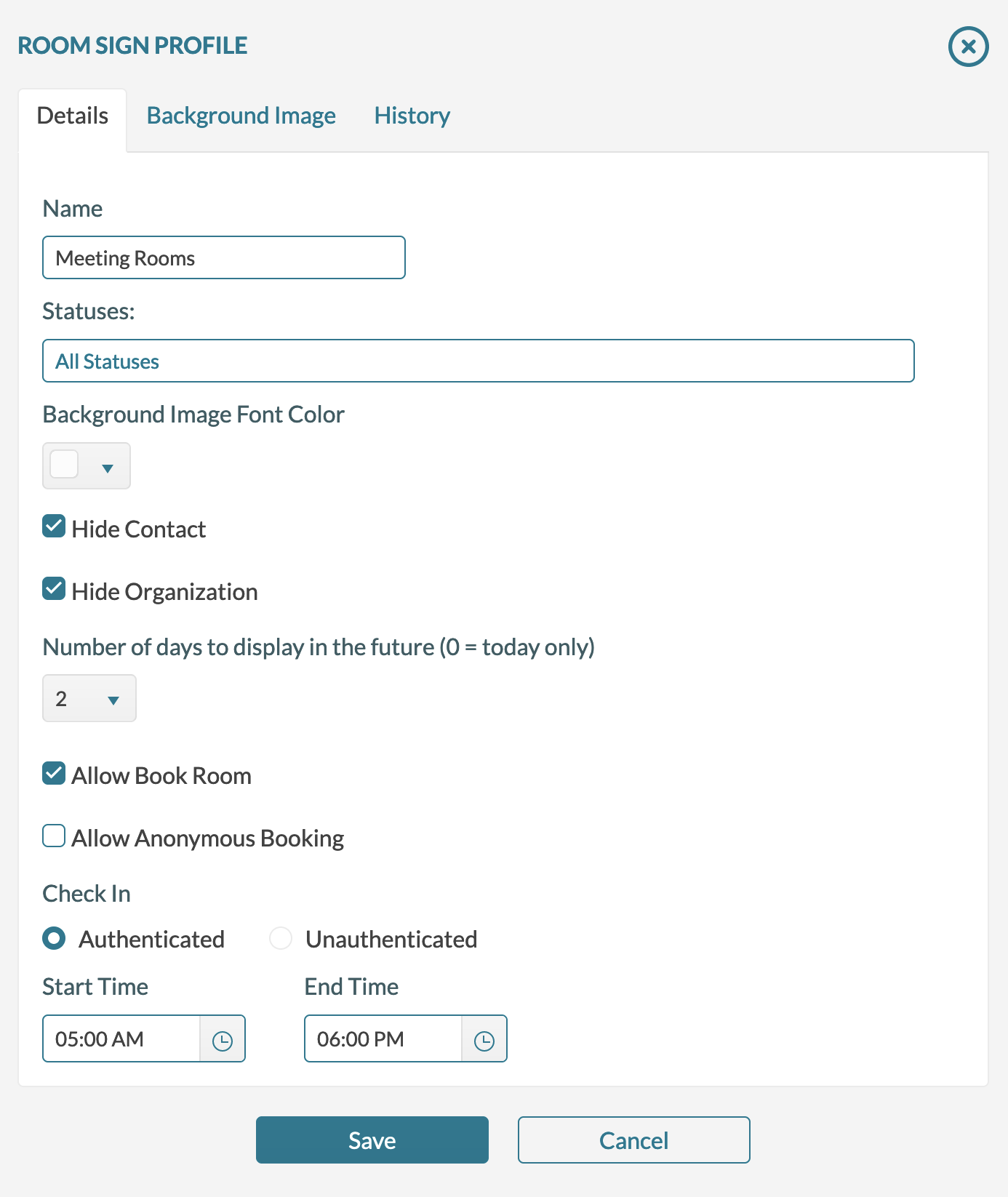The image size is (1008, 1197).
Task: Expand the number of days dropdown
Action: tap(89, 699)
